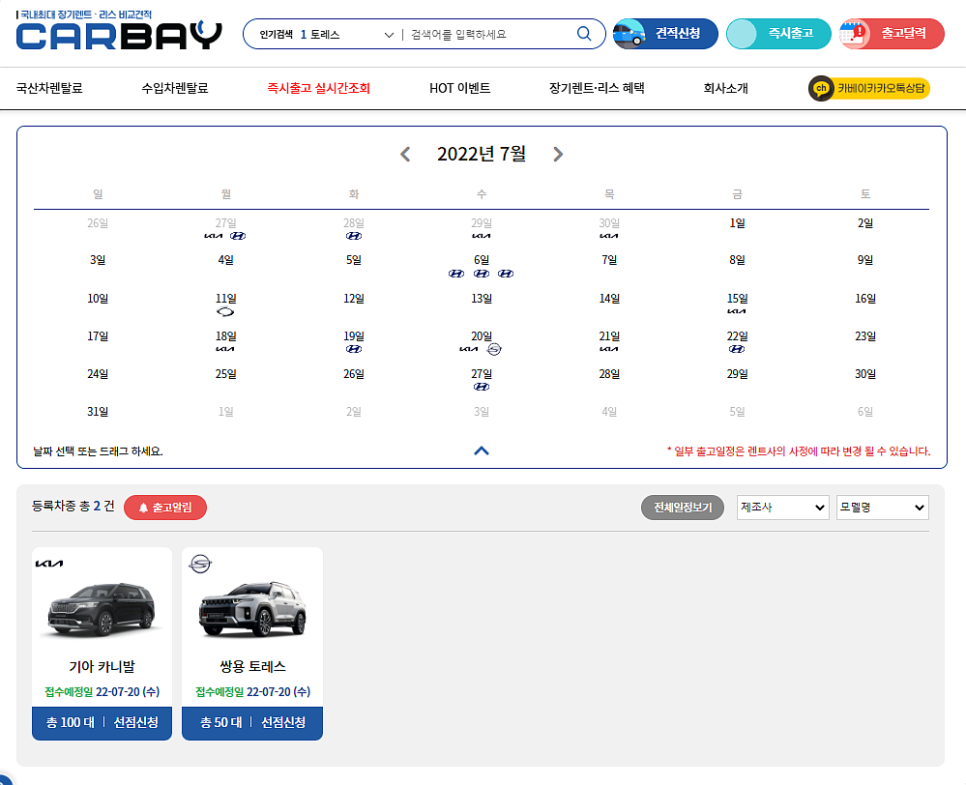966x785 pixels.
Task: Click Kia logo under 15일
Action: (x=737, y=311)
